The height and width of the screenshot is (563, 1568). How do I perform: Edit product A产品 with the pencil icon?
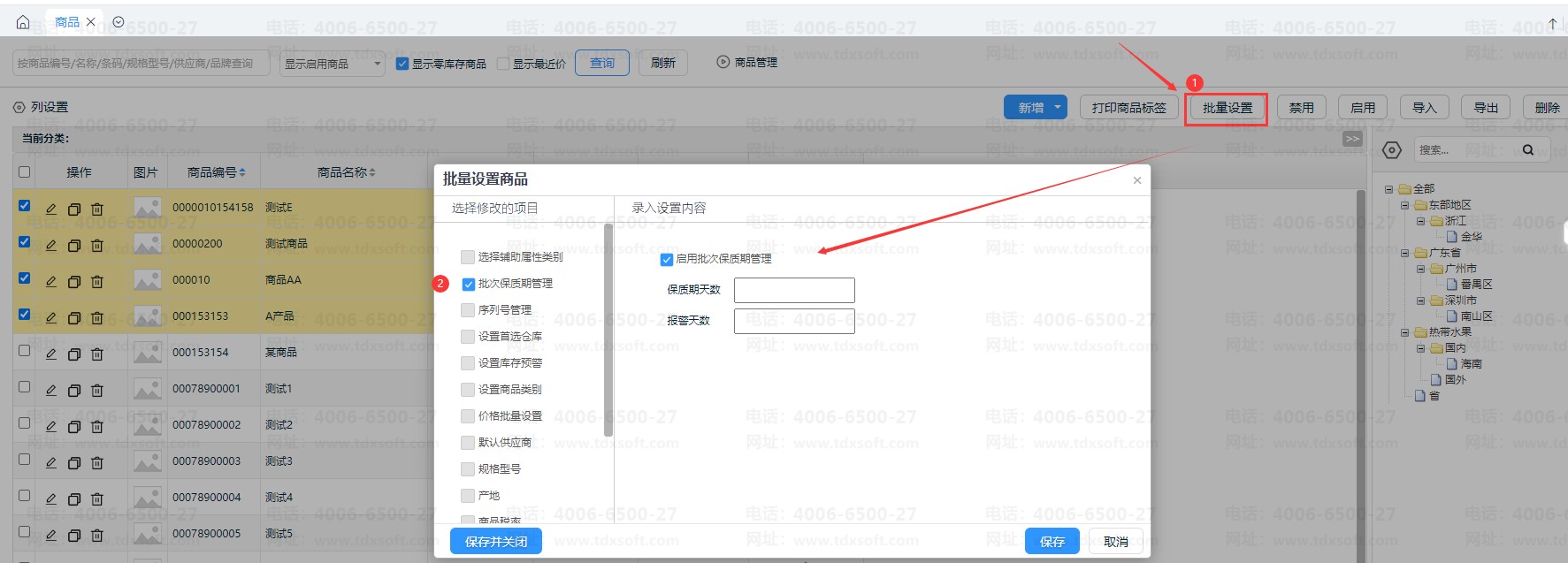coord(51,317)
